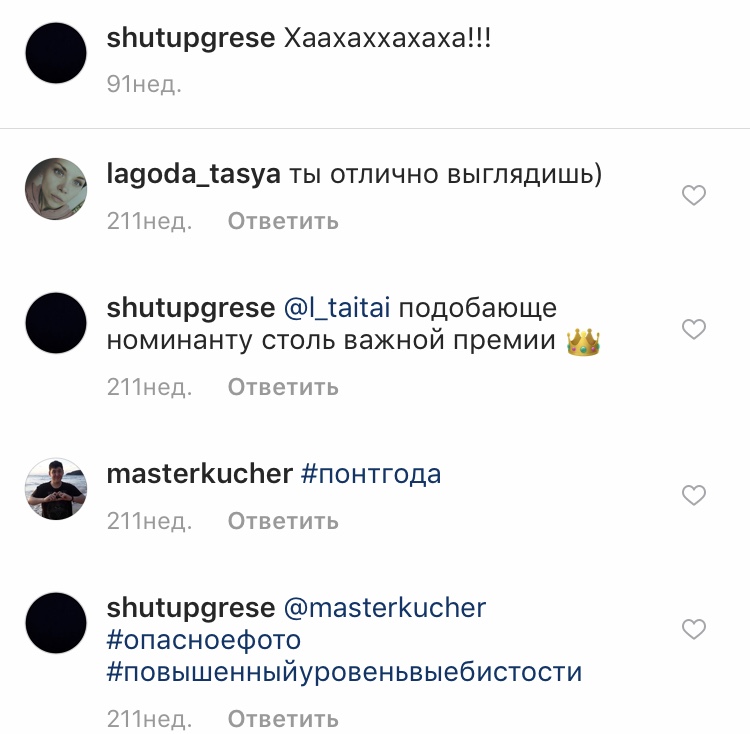Screen dimensions: 750x734
Task: Tap shutupgrese's avatar beside the @l_taitai reply
Action: click(56, 323)
